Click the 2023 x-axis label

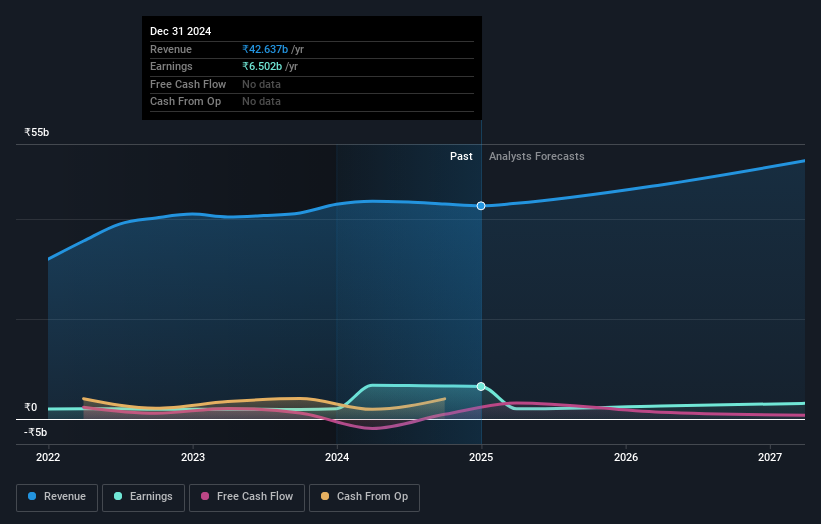193,458
